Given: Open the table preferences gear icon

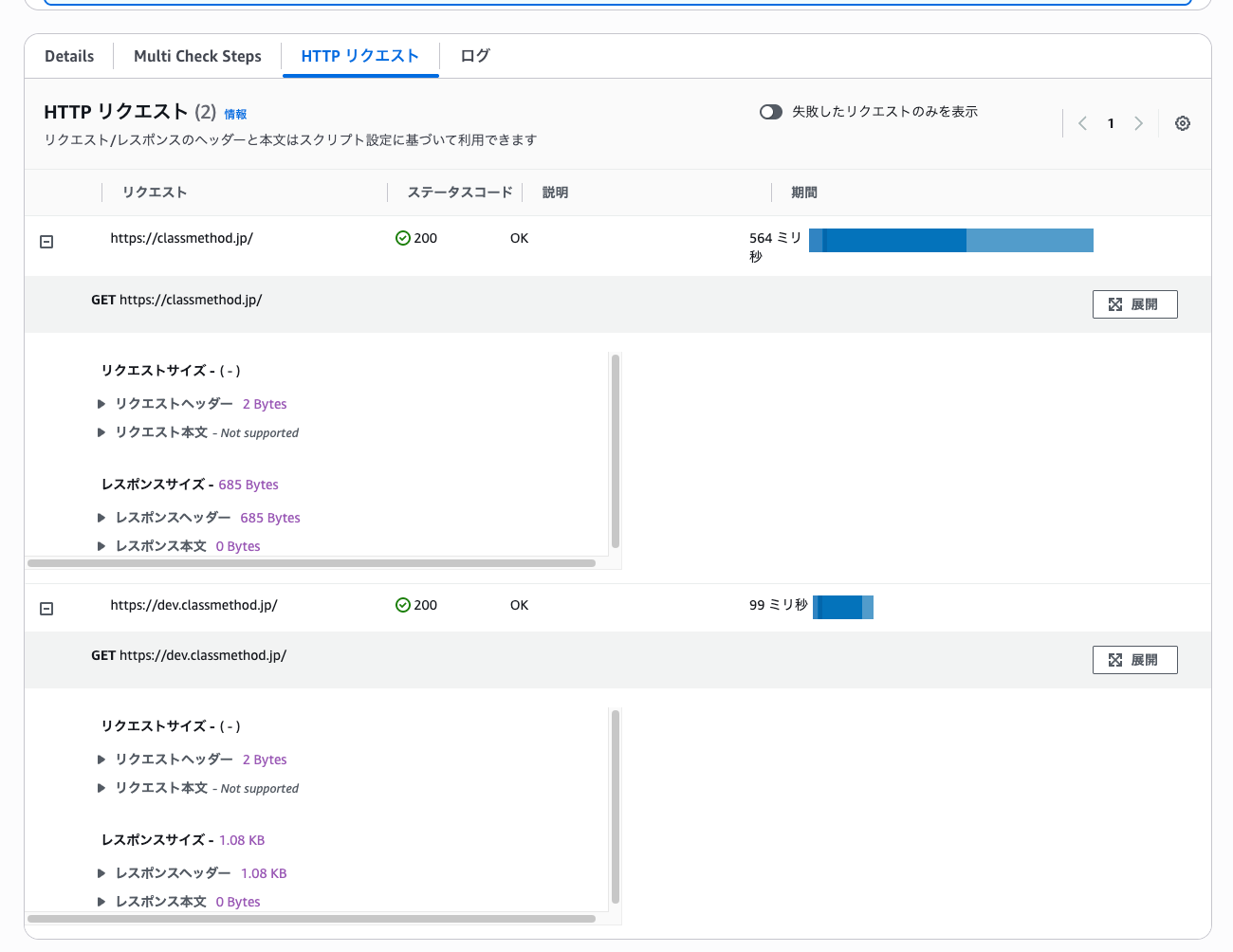Looking at the screenshot, I should (x=1182, y=123).
